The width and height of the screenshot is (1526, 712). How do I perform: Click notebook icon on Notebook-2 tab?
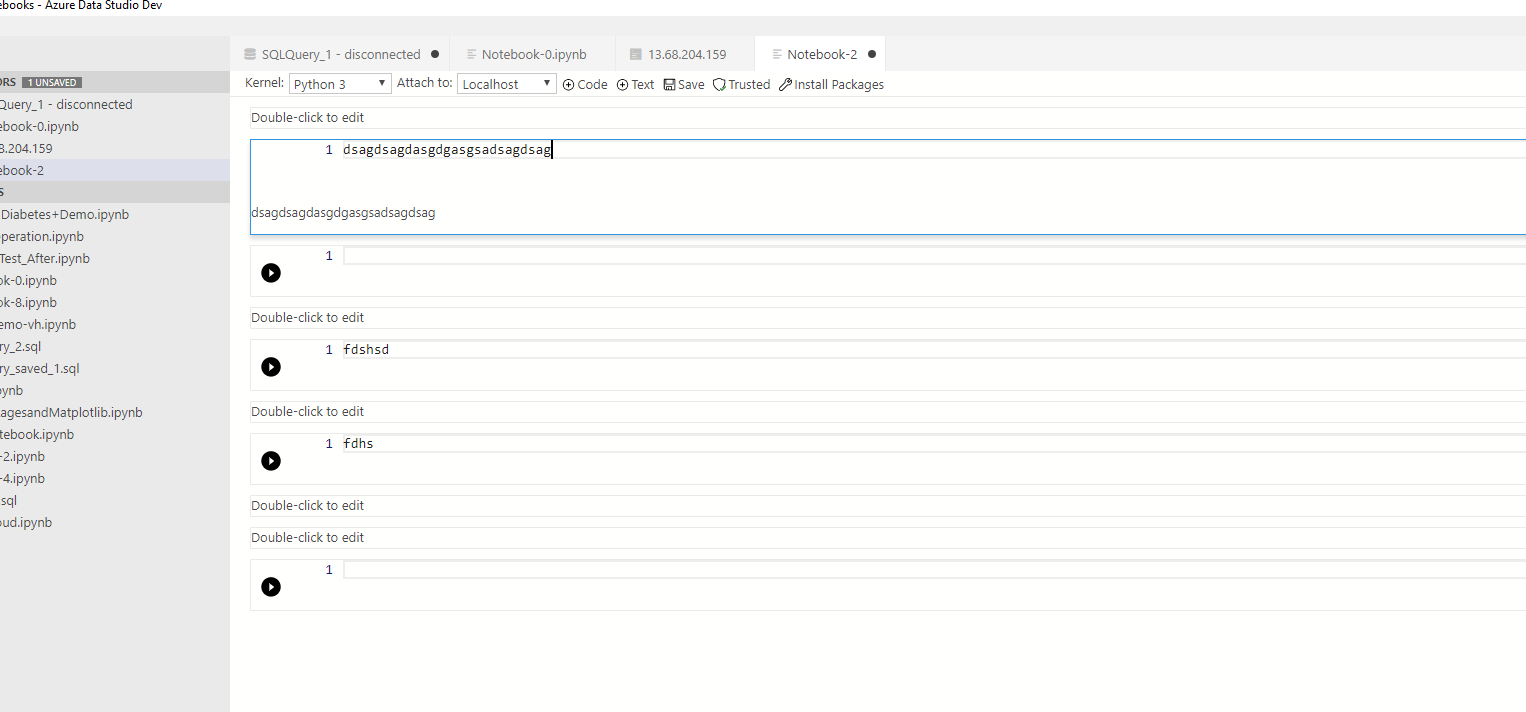777,54
